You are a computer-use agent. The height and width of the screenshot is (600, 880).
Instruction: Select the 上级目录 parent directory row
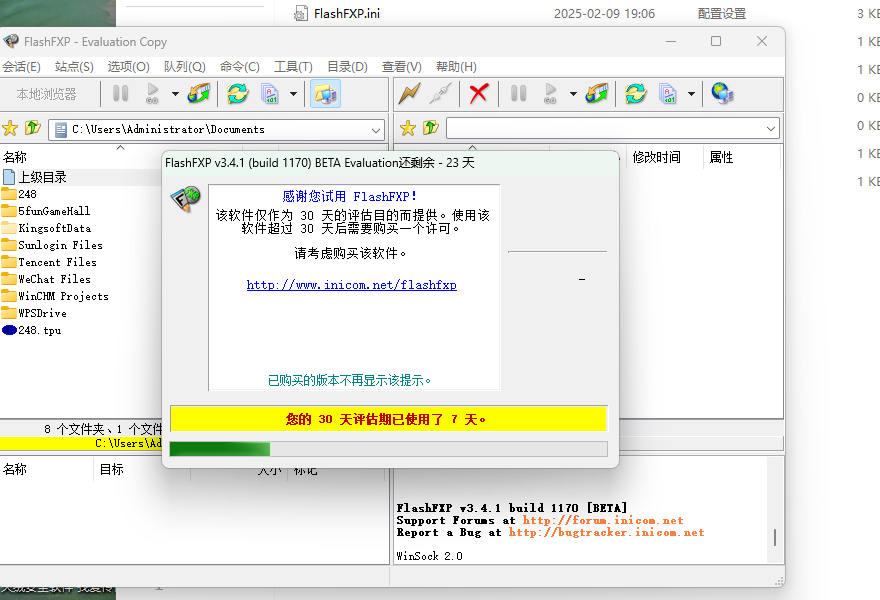(81, 177)
